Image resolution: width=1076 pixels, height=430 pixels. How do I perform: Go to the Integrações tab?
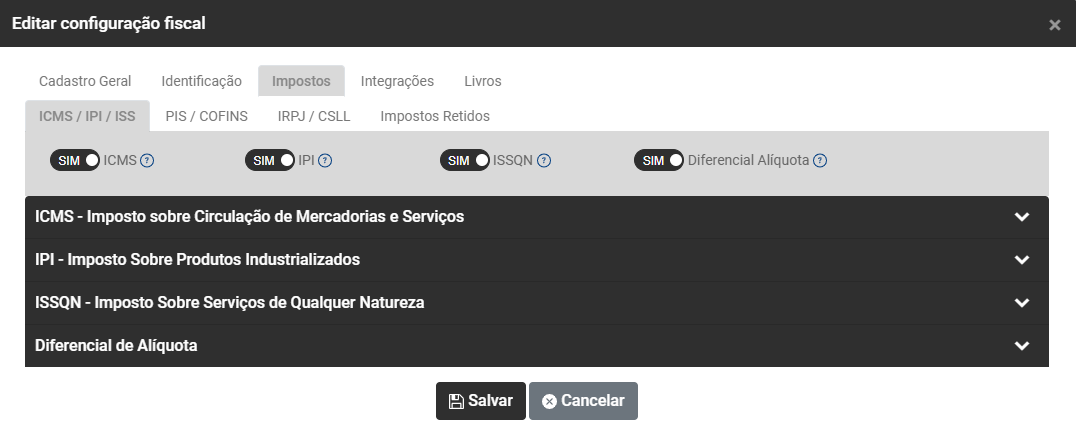[x=397, y=81]
